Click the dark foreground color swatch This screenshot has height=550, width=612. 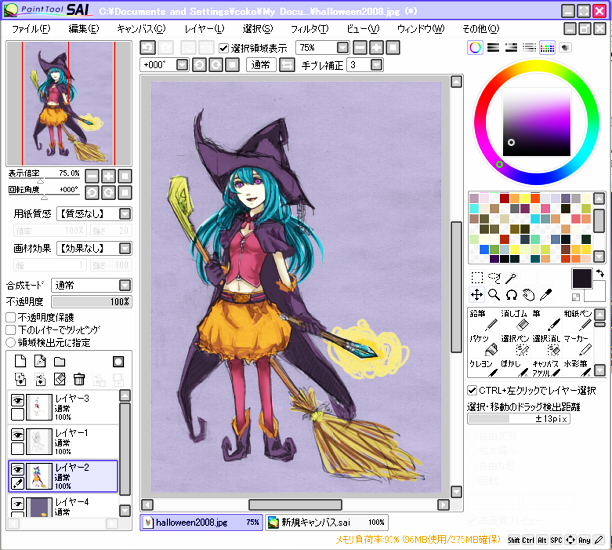point(582,278)
